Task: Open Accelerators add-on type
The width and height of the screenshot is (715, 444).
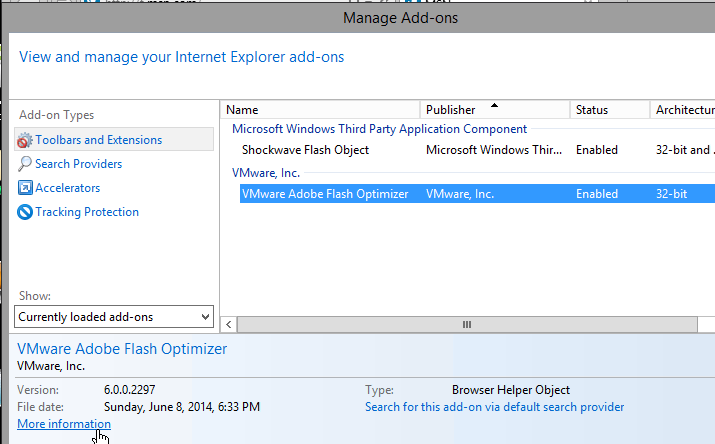Action: click(67, 188)
